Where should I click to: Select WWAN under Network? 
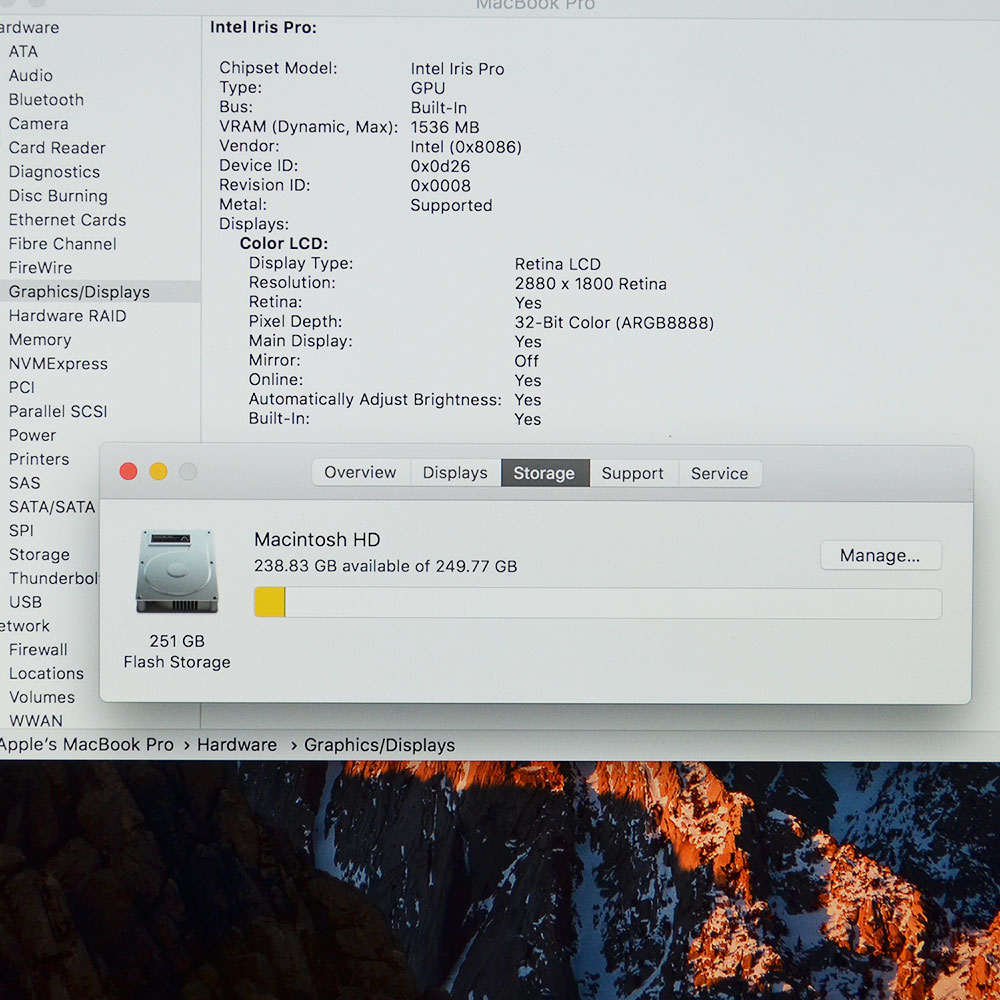36,721
